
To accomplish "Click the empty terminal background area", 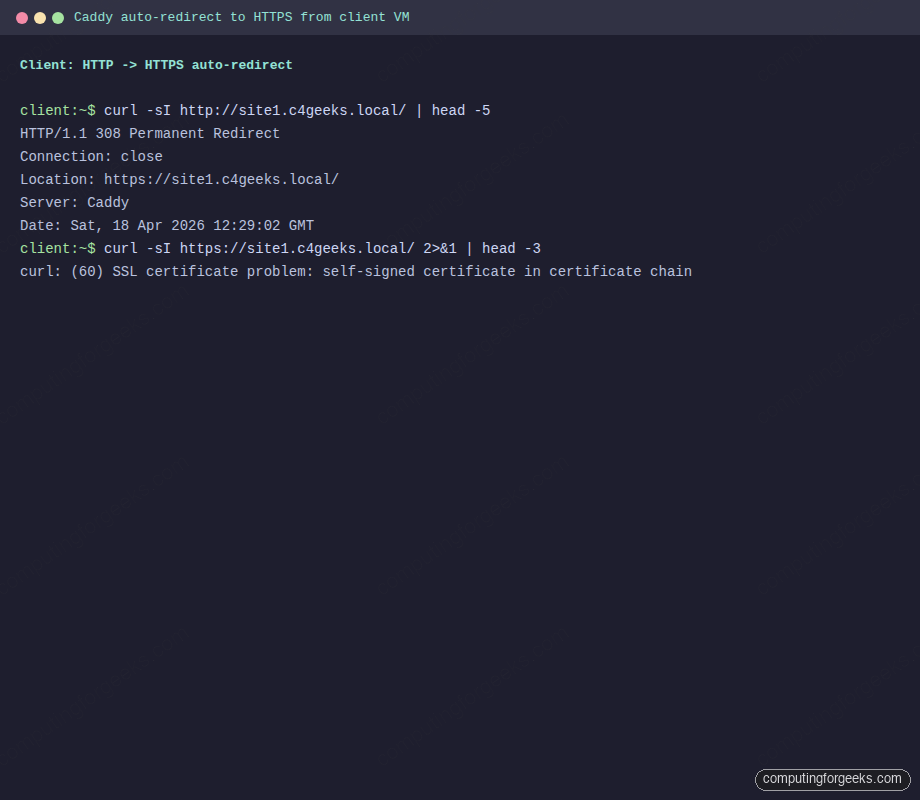I will tap(460, 500).
